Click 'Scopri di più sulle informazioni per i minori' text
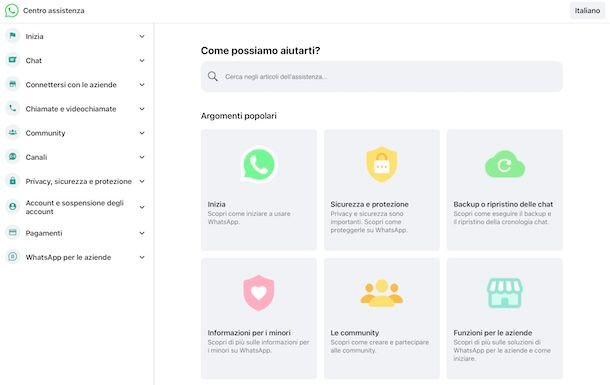The image size is (610, 385). [x=258, y=346]
